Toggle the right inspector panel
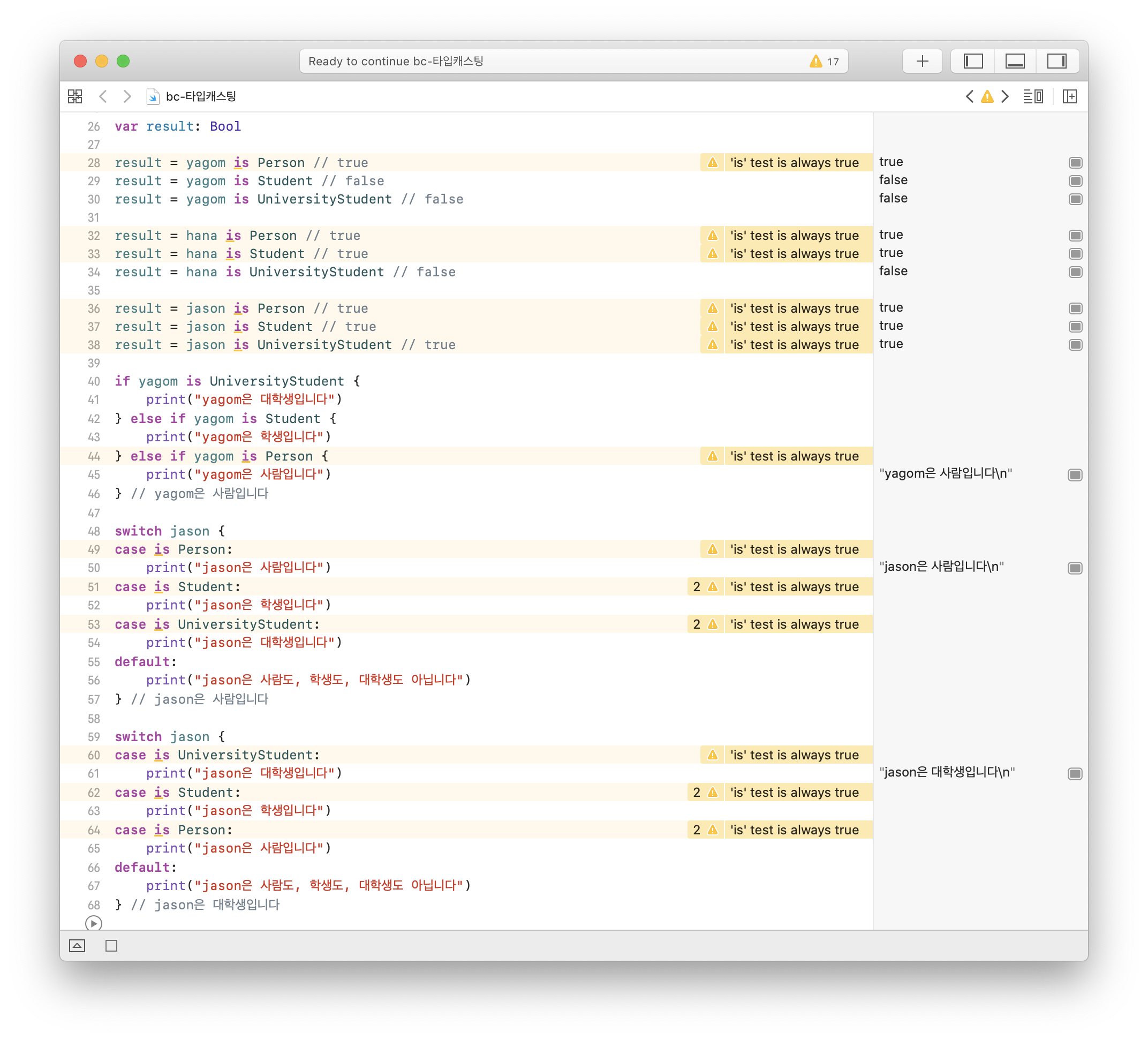 (1057, 61)
